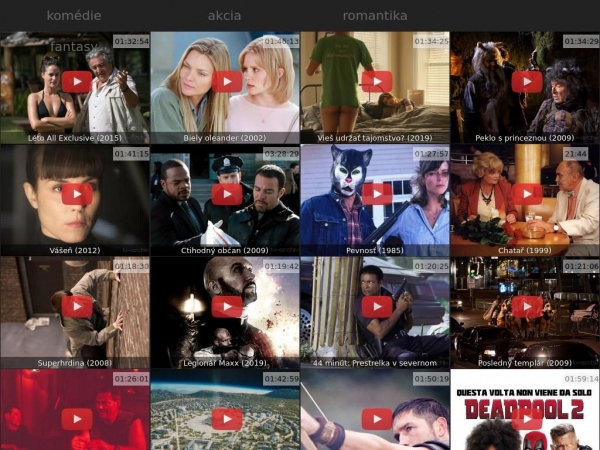Play Biely oleander (2002)

(x=227, y=82)
